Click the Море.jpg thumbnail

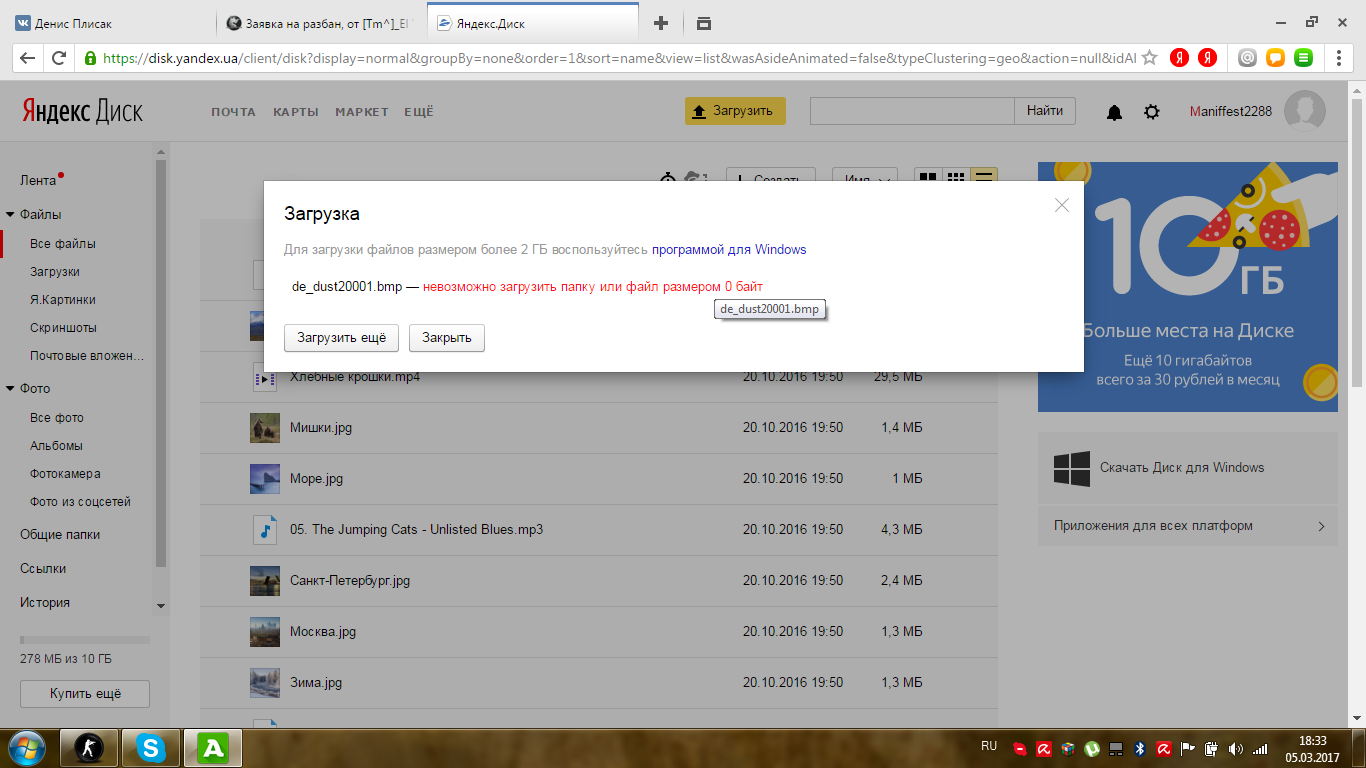coord(265,479)
